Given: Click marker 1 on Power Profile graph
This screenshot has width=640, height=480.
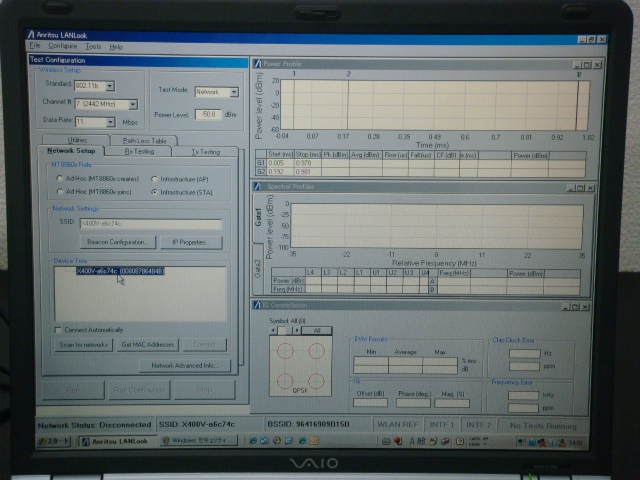Looking at the screenshot, I should click(294, 74).
